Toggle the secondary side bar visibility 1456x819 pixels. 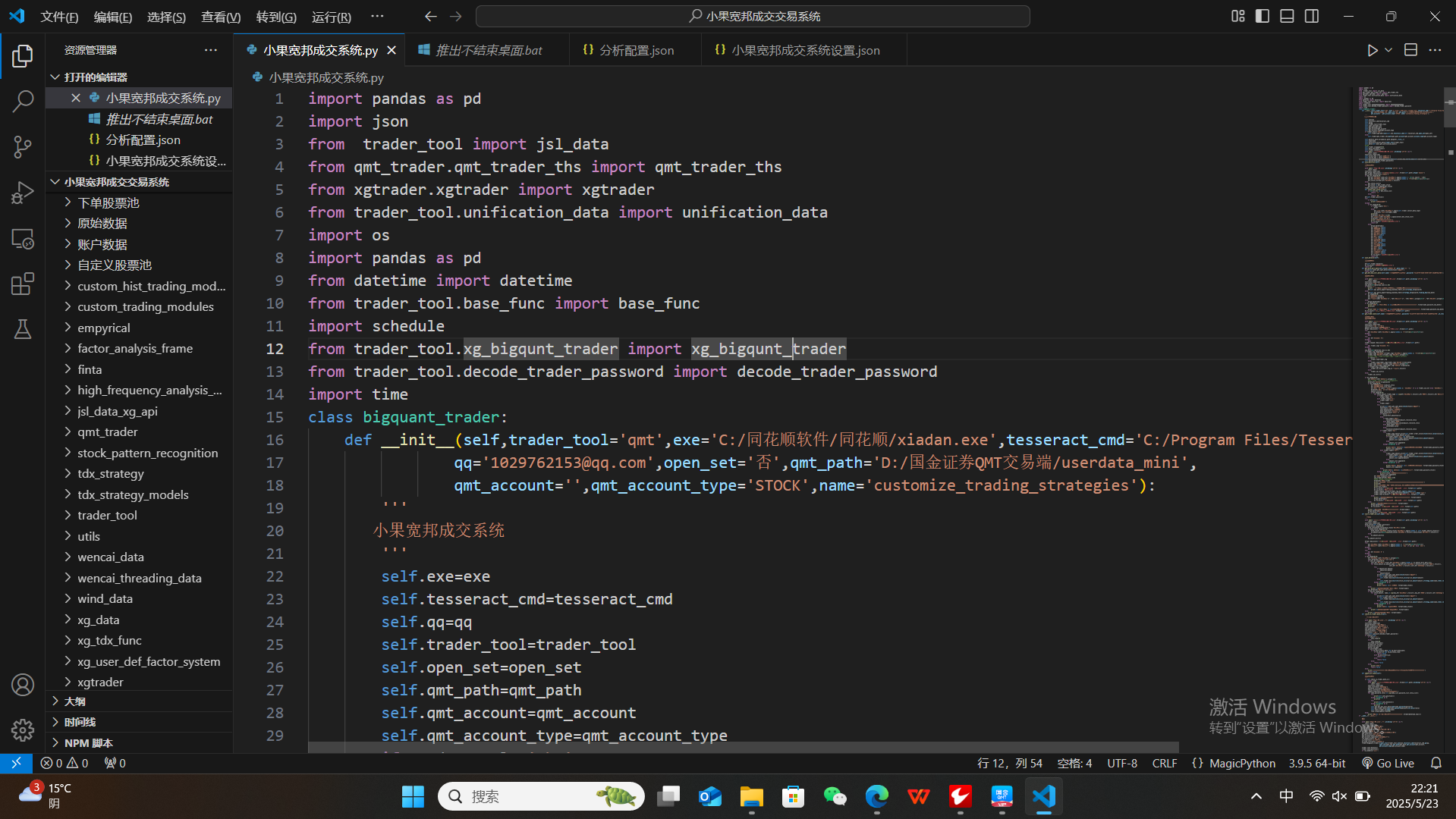tap(1312, 16)
